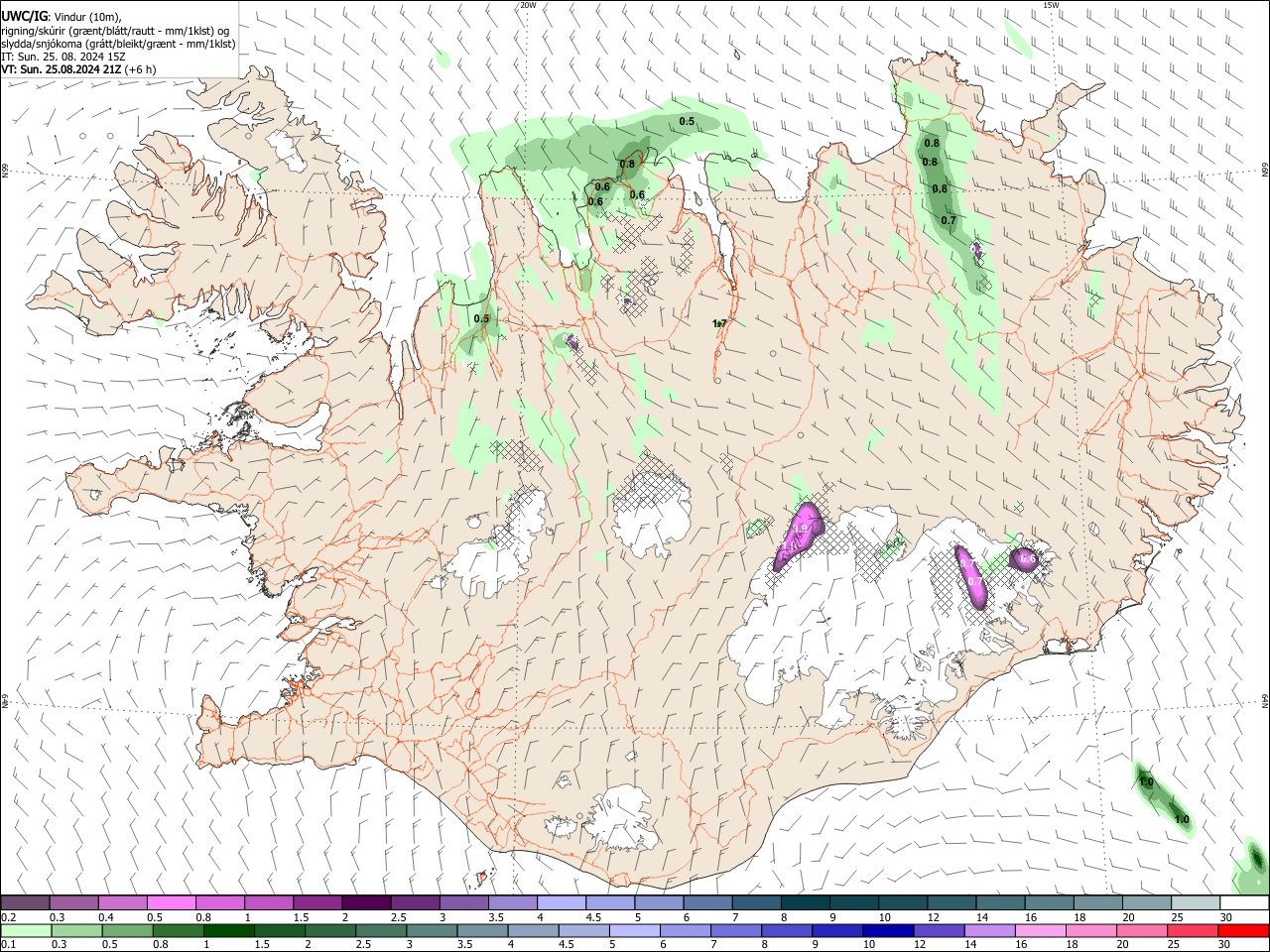Click the '0.5' value over the western green patch
1270x952 pixels.
[x=481, y=318]
